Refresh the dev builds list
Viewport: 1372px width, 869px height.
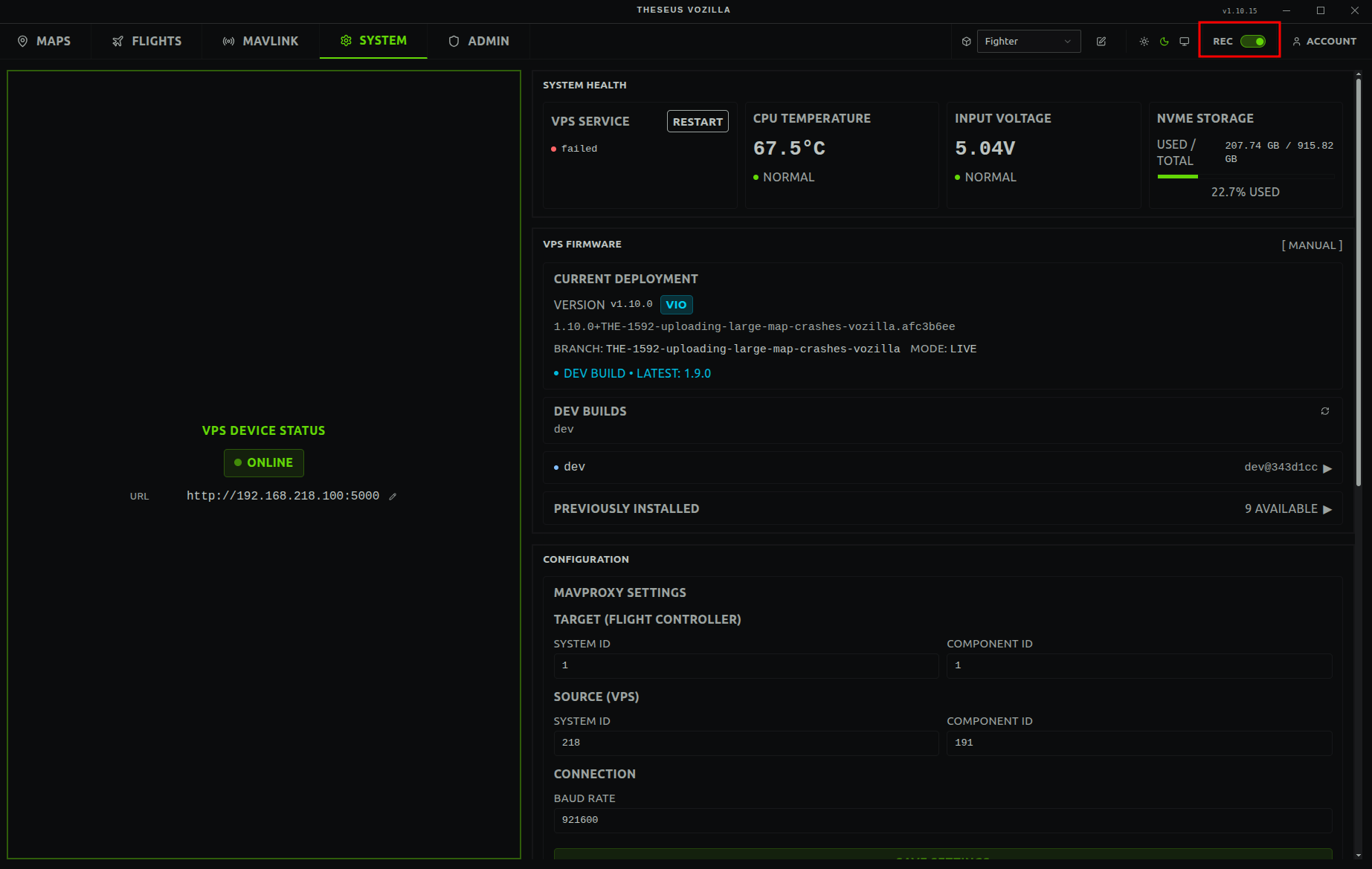pyautogui.click(x=1324, y=411)
